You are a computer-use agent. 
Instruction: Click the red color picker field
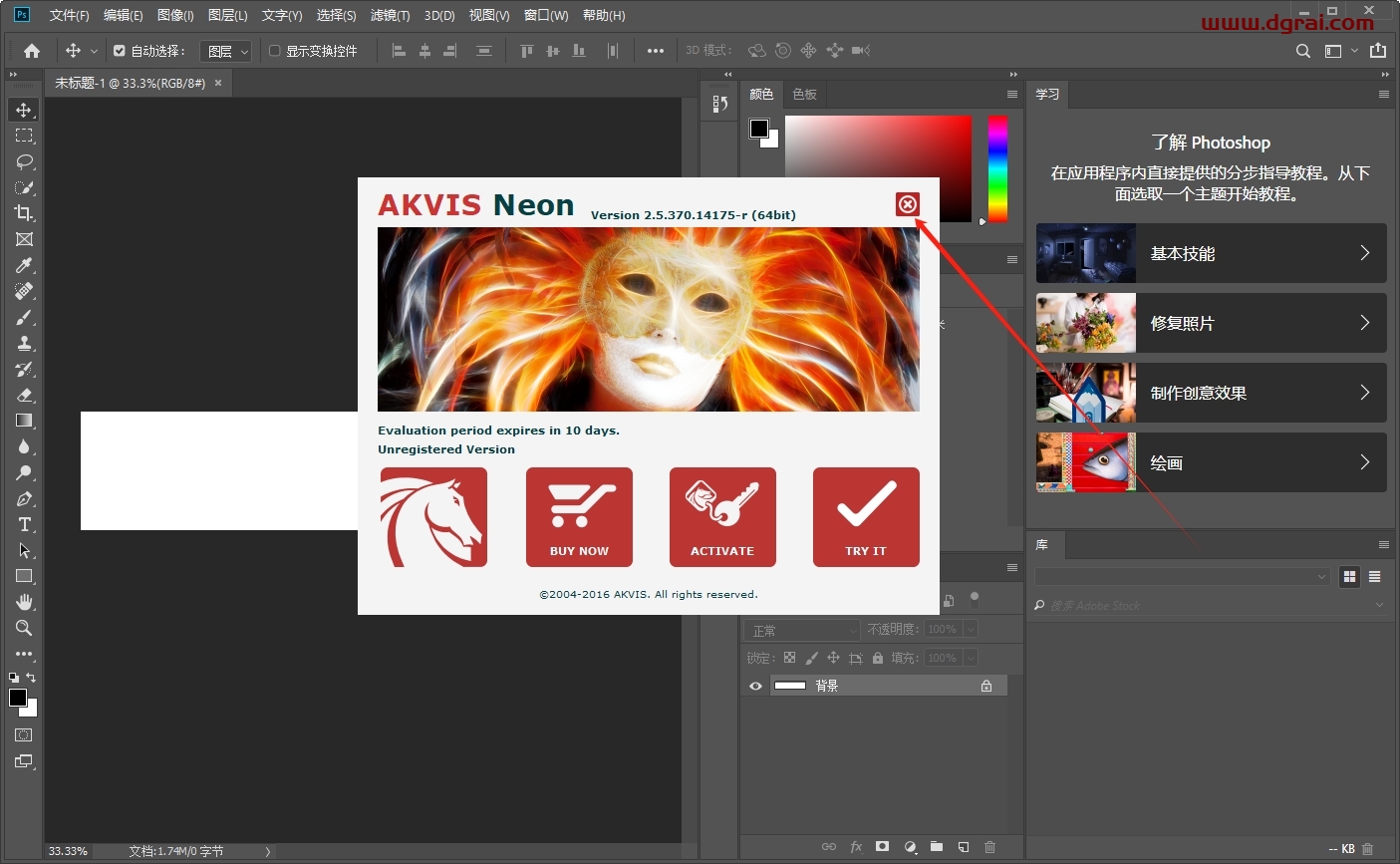pos(878,168)
